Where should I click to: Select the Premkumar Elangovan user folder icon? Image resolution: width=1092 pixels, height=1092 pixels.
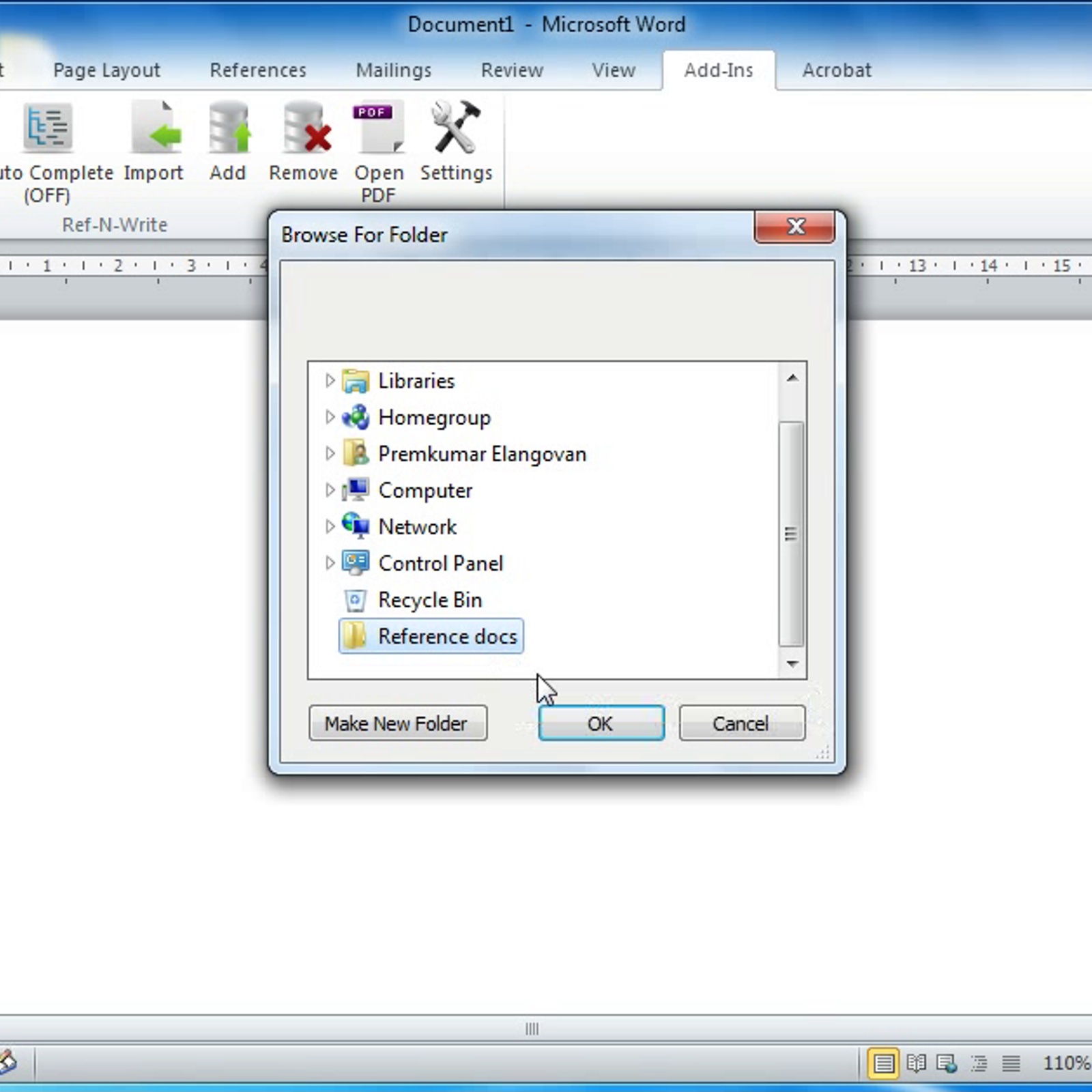point(356,453)
